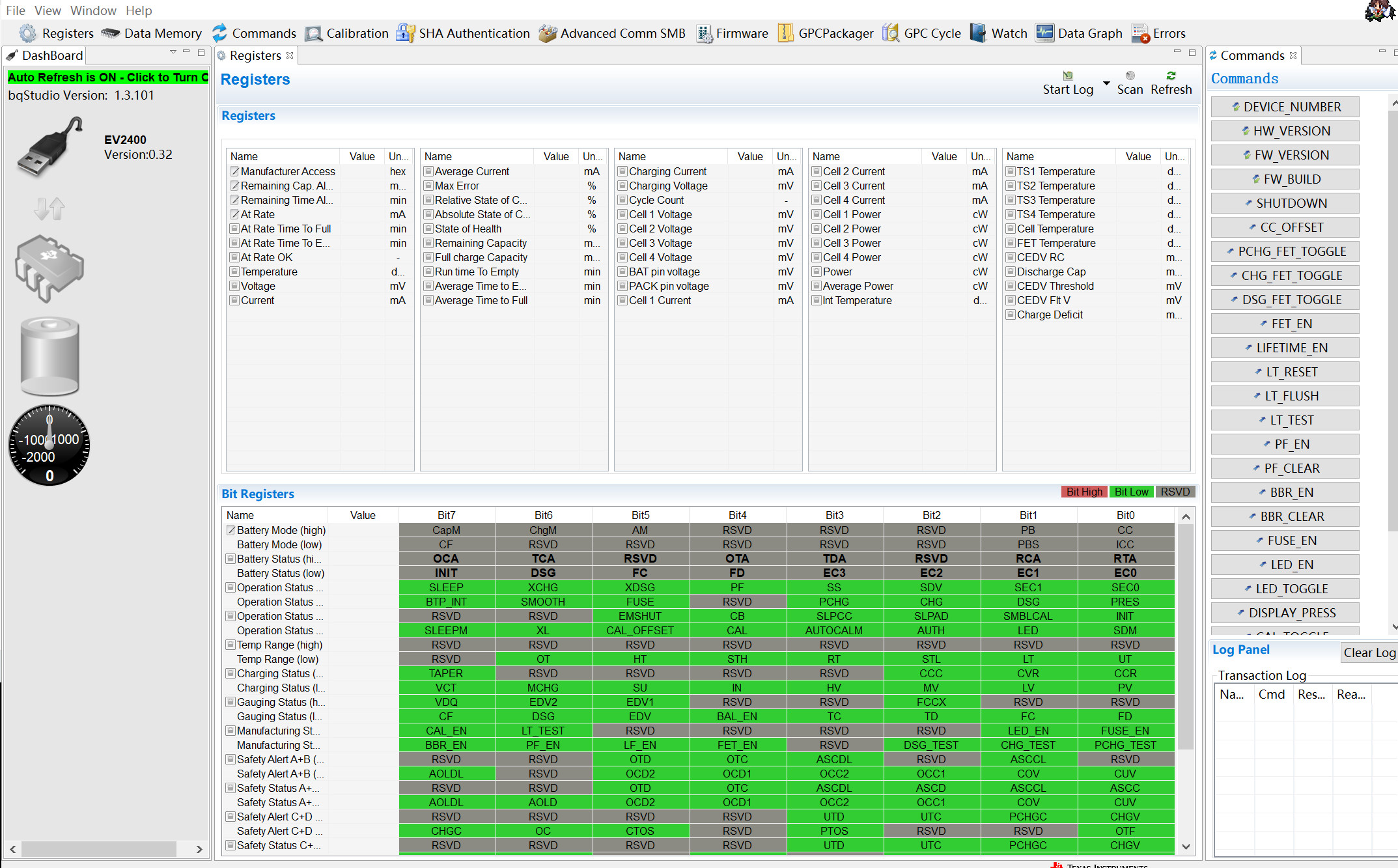Toggle the Cell 1 Voltage log checkbox

[x=622, y=215]
